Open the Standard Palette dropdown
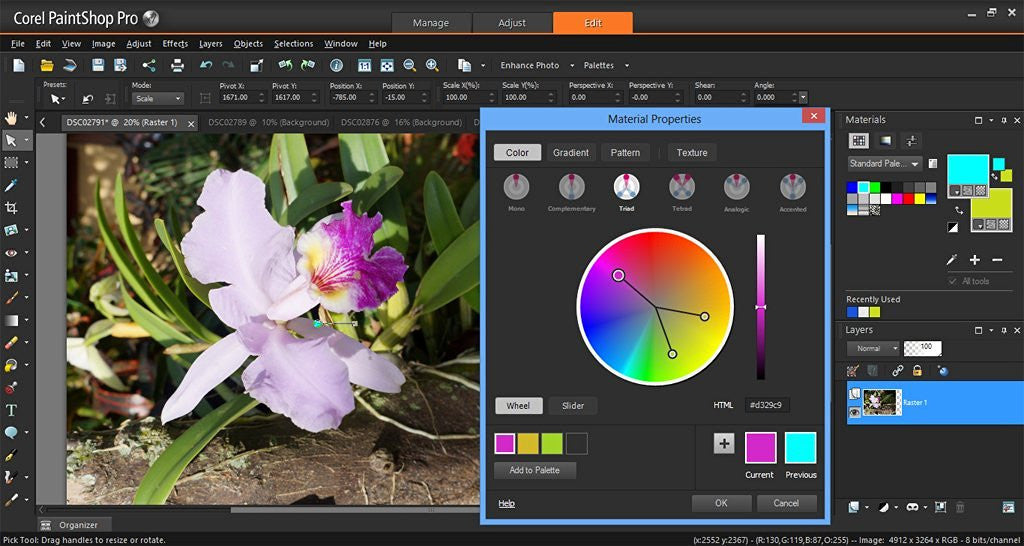This screenshot has height=546, width=1024. tap(915, 163)
